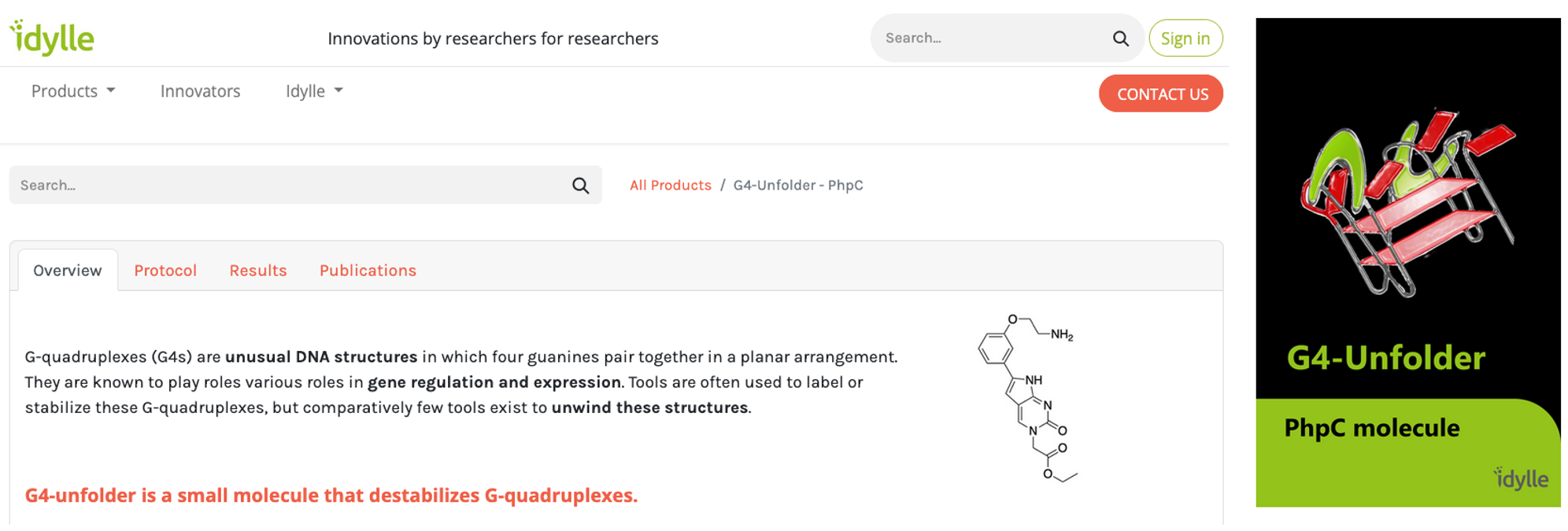Click the CONTACT US button
This screenshot has height=531, width=1568.
(1161, 94)
